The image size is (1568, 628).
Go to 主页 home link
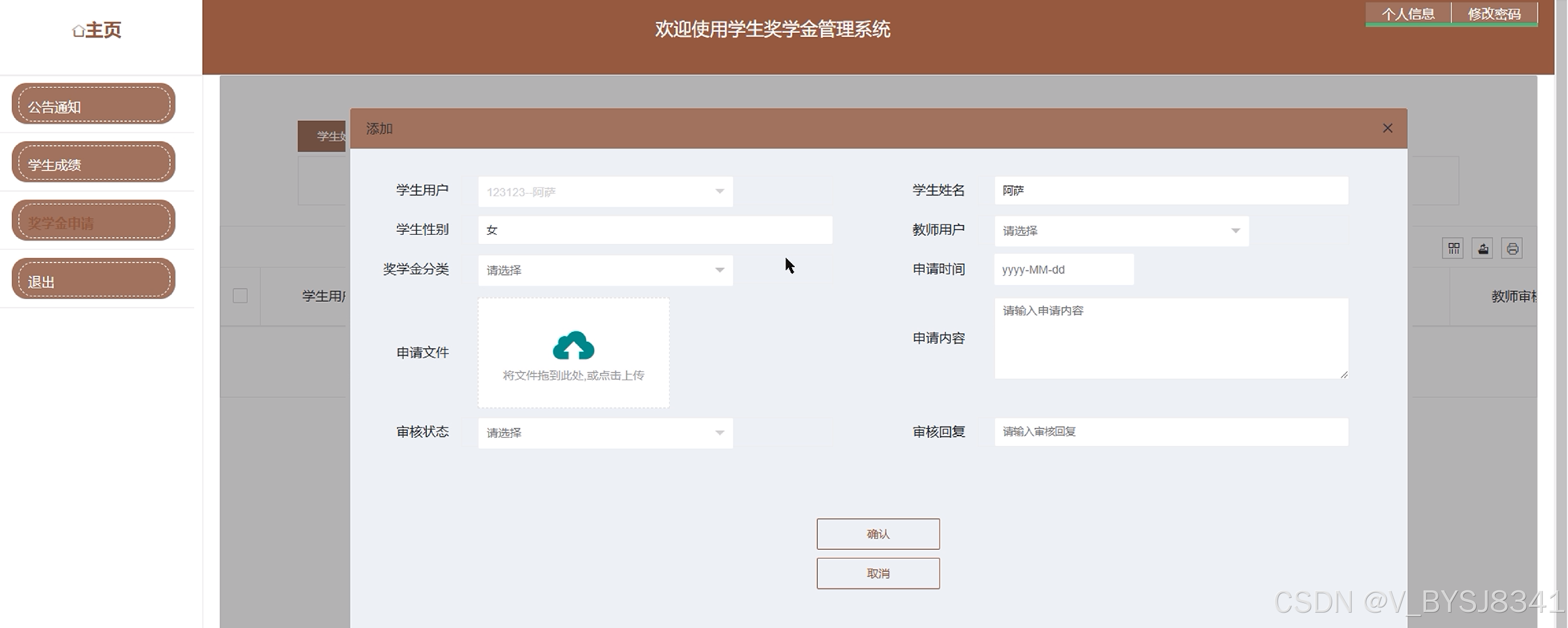pyautogui.click(x=97, y=30)
